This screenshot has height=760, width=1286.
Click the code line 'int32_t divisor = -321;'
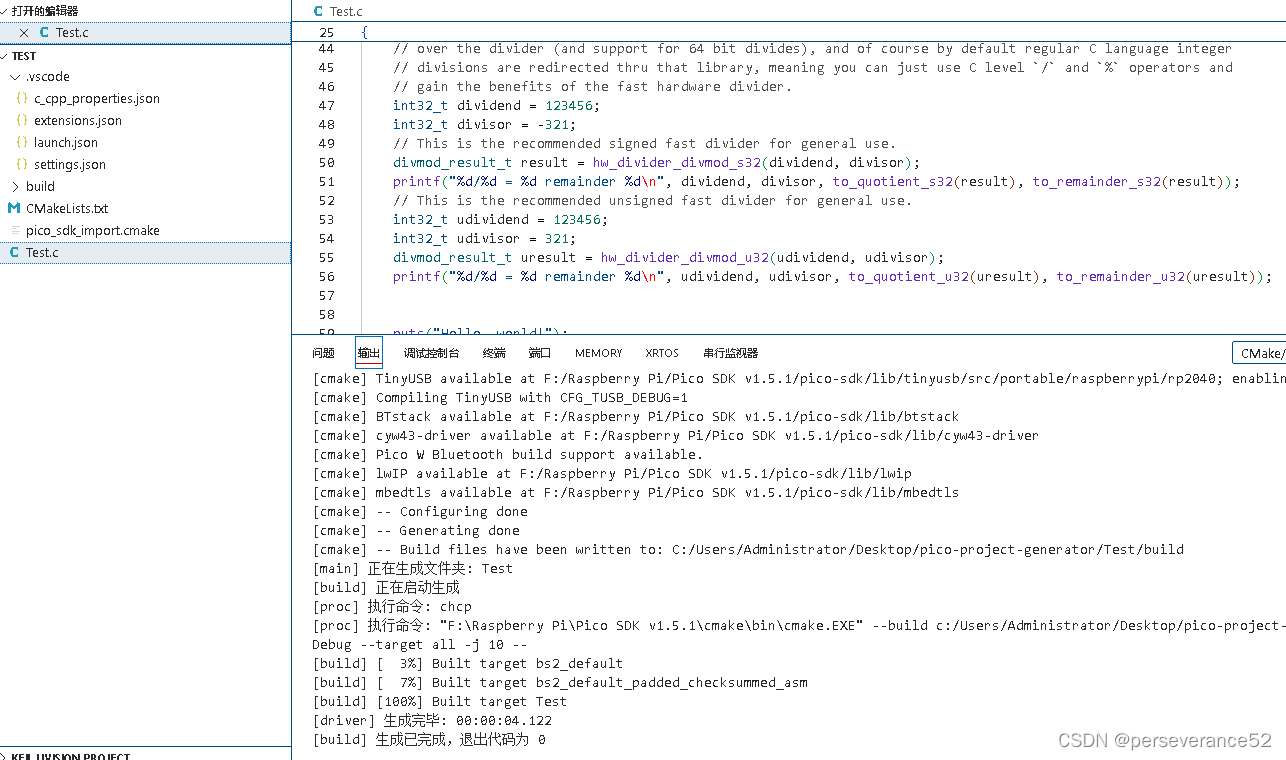coord(484,125)
